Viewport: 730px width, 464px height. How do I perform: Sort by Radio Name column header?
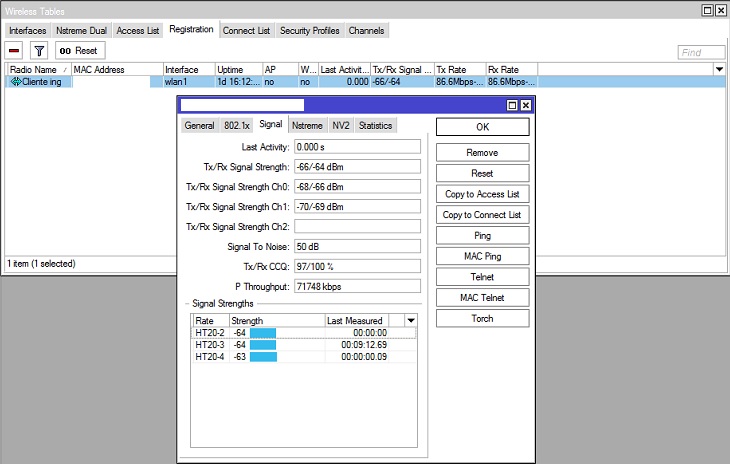(x=38, y=69)
